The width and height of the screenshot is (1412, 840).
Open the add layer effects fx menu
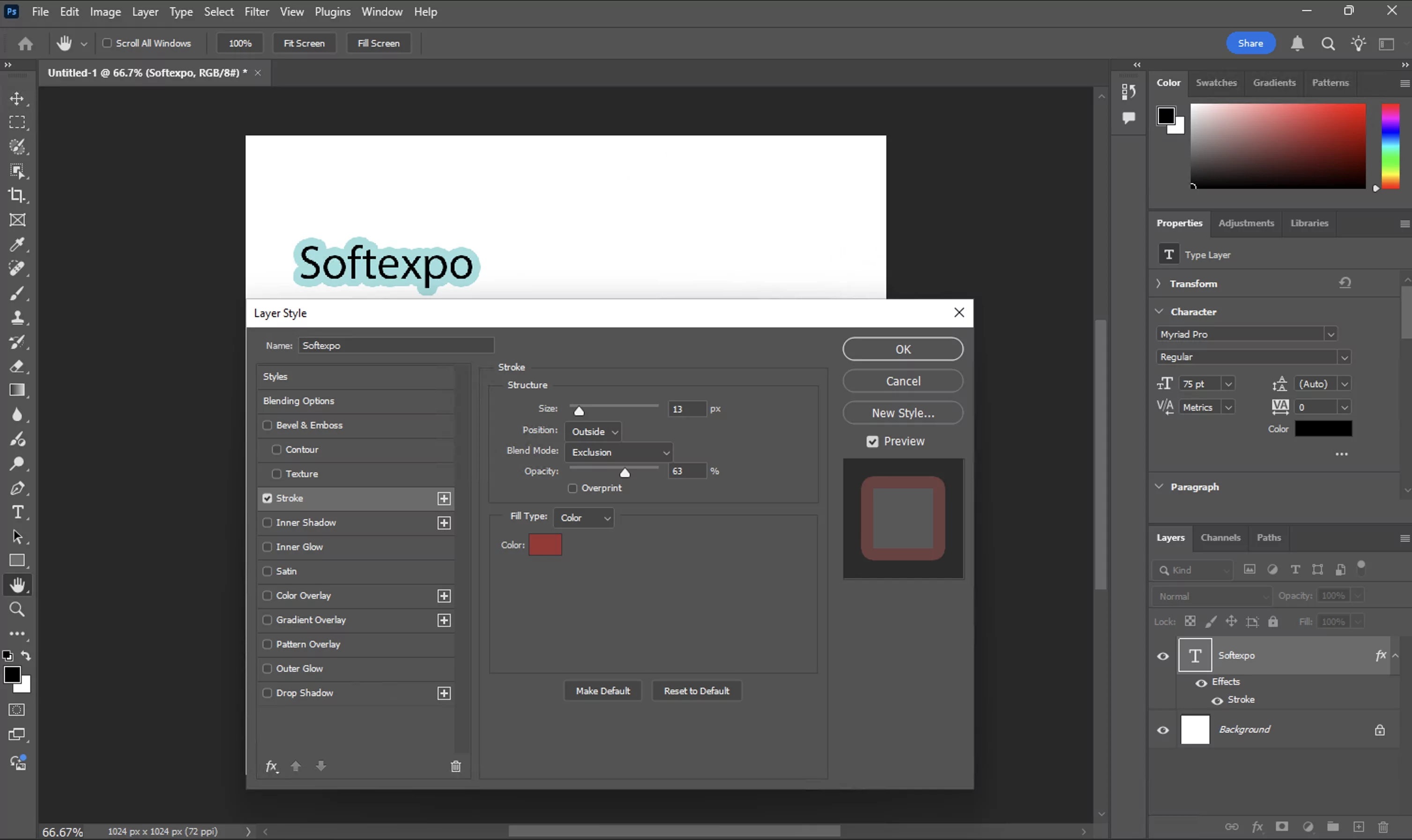point(271,766)
